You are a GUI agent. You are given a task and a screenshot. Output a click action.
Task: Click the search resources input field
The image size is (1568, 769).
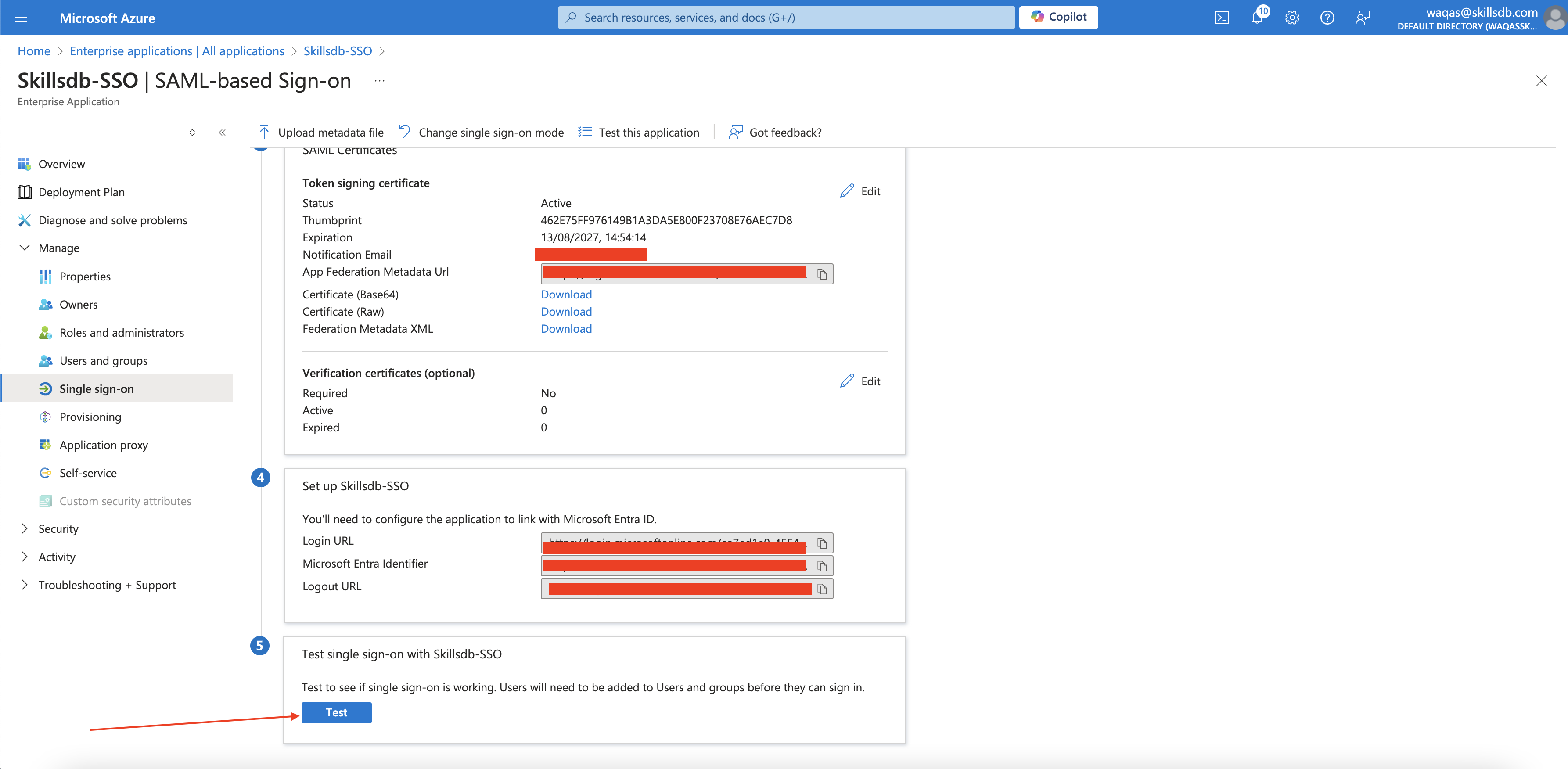coord(785,18)
